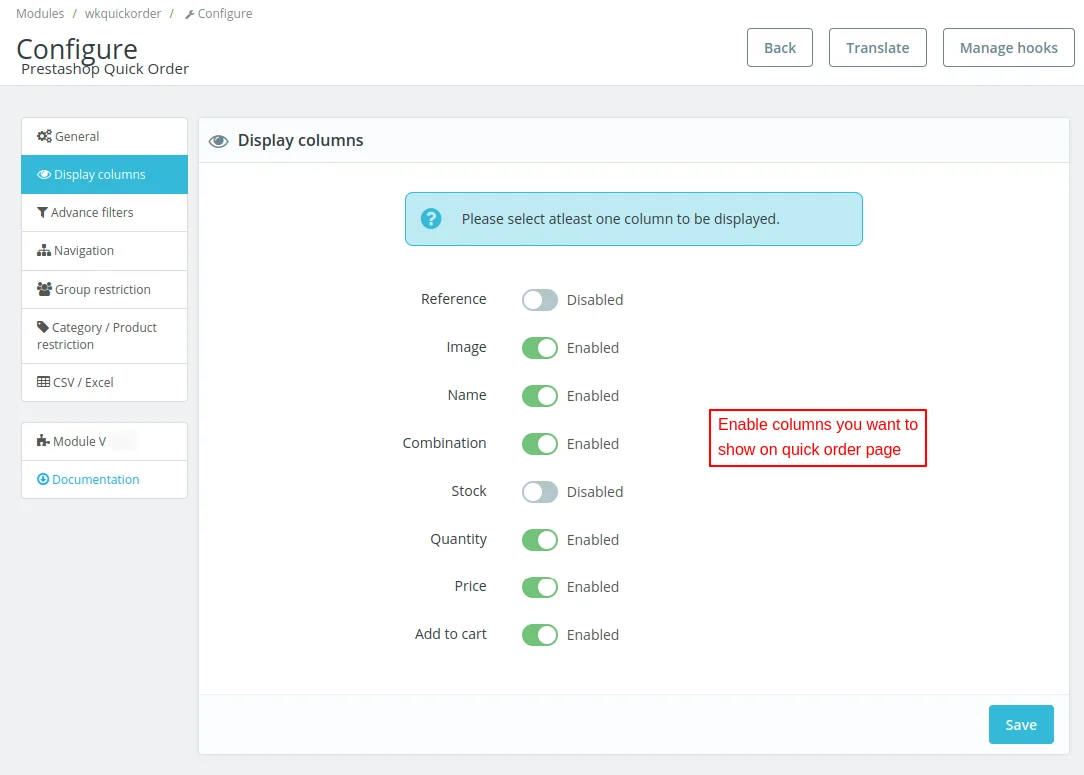Viewport: 1084px width, 775px height.
Task: Click the 'Please select atleast one column' notice
Action: pyautogui.click(x=634, y=219)
